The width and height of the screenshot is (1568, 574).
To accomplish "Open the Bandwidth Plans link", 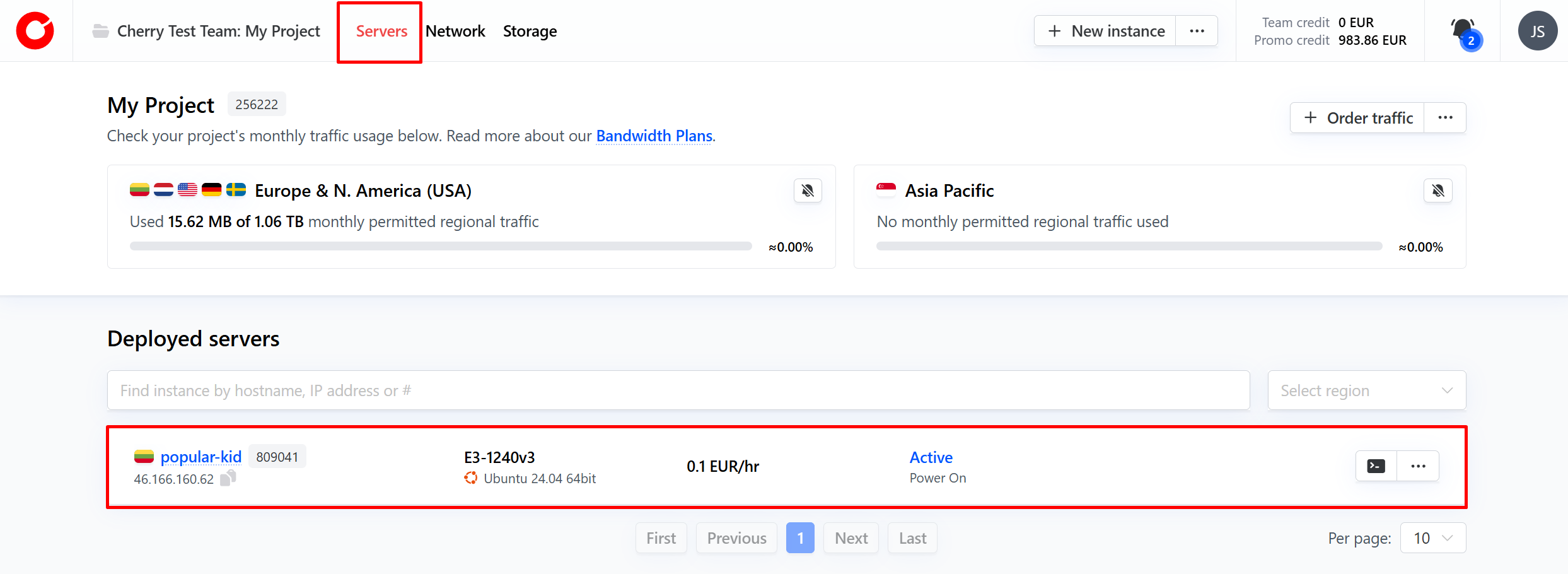I will [654, 136].
